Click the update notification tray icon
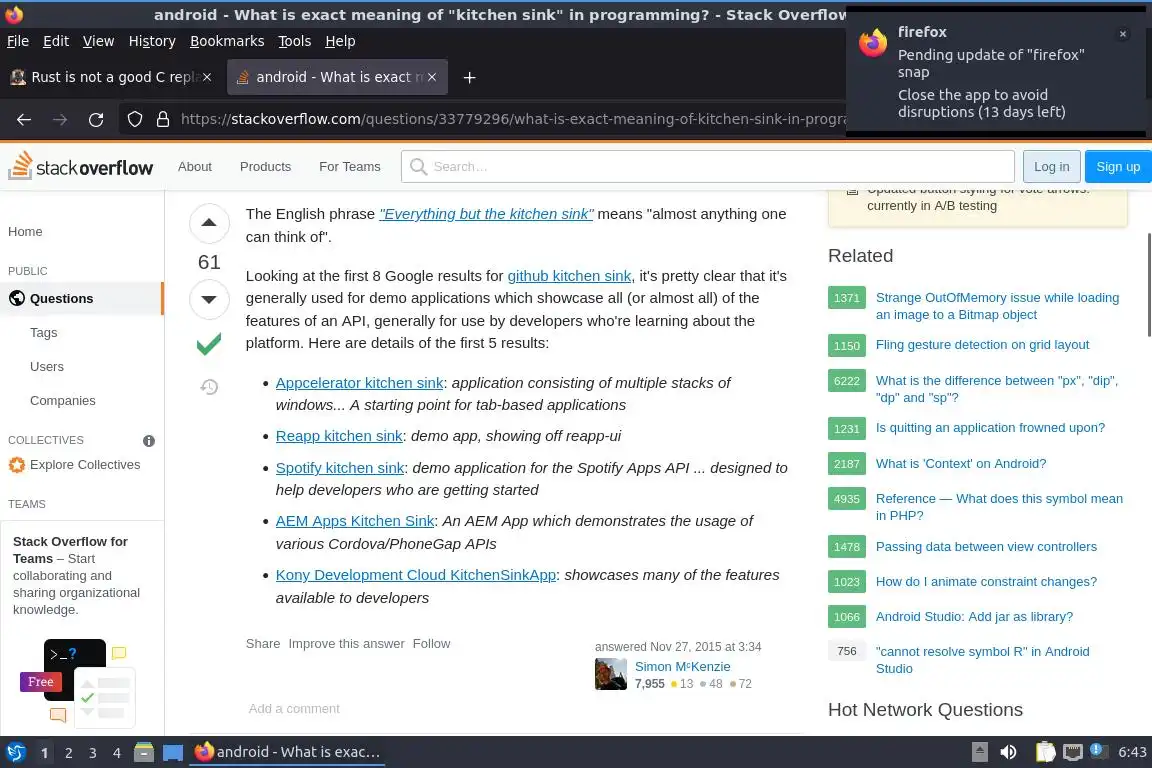The width and height of the screenshot is (1152, 768). click(1097, 750)
